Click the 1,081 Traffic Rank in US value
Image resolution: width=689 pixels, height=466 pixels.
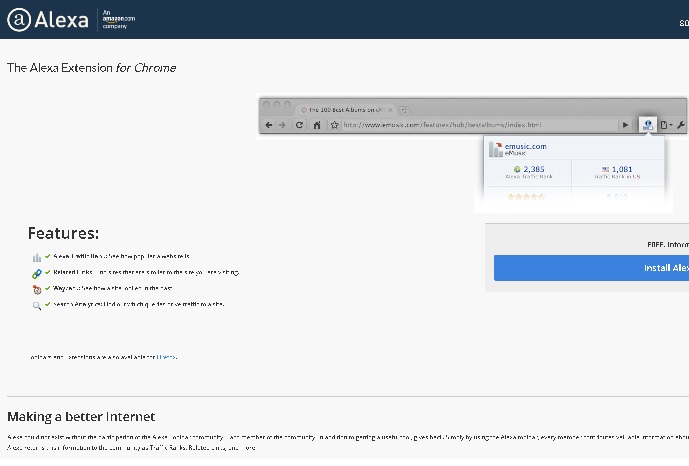pyautogui.click(x=622, y=169)
